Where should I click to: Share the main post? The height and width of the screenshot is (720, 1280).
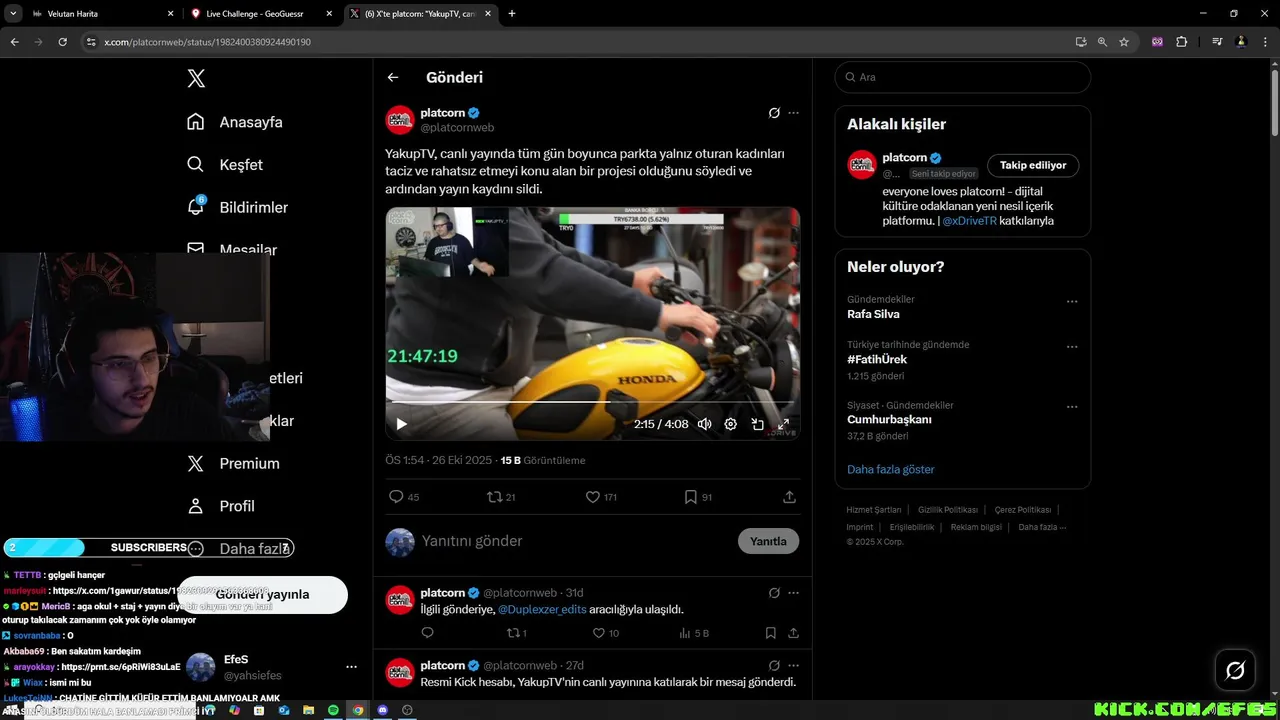coord(789,497)
